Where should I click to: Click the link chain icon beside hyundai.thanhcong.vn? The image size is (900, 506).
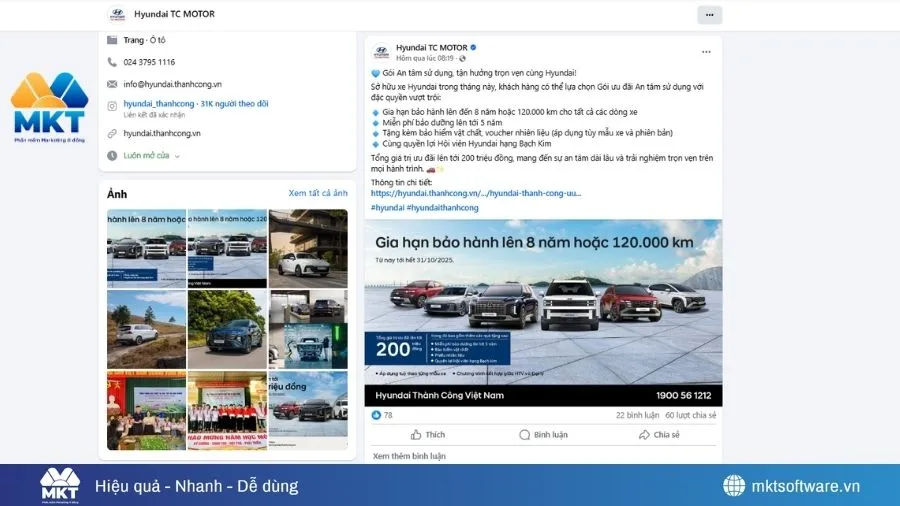click(112, 133)
